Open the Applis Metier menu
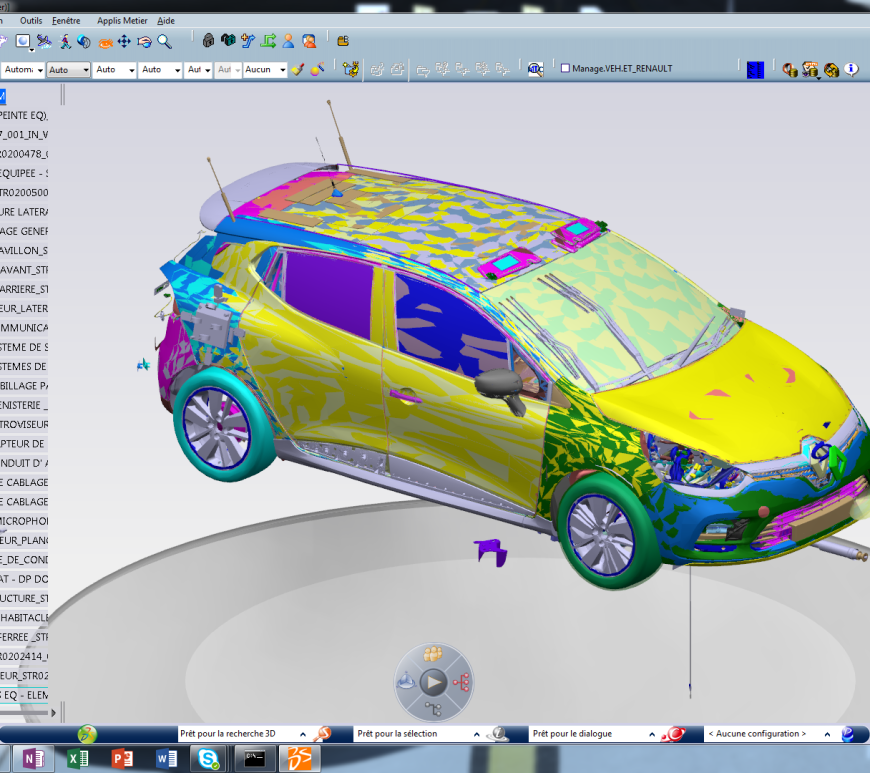Viewport: 870px width, 773px height. 122,20
